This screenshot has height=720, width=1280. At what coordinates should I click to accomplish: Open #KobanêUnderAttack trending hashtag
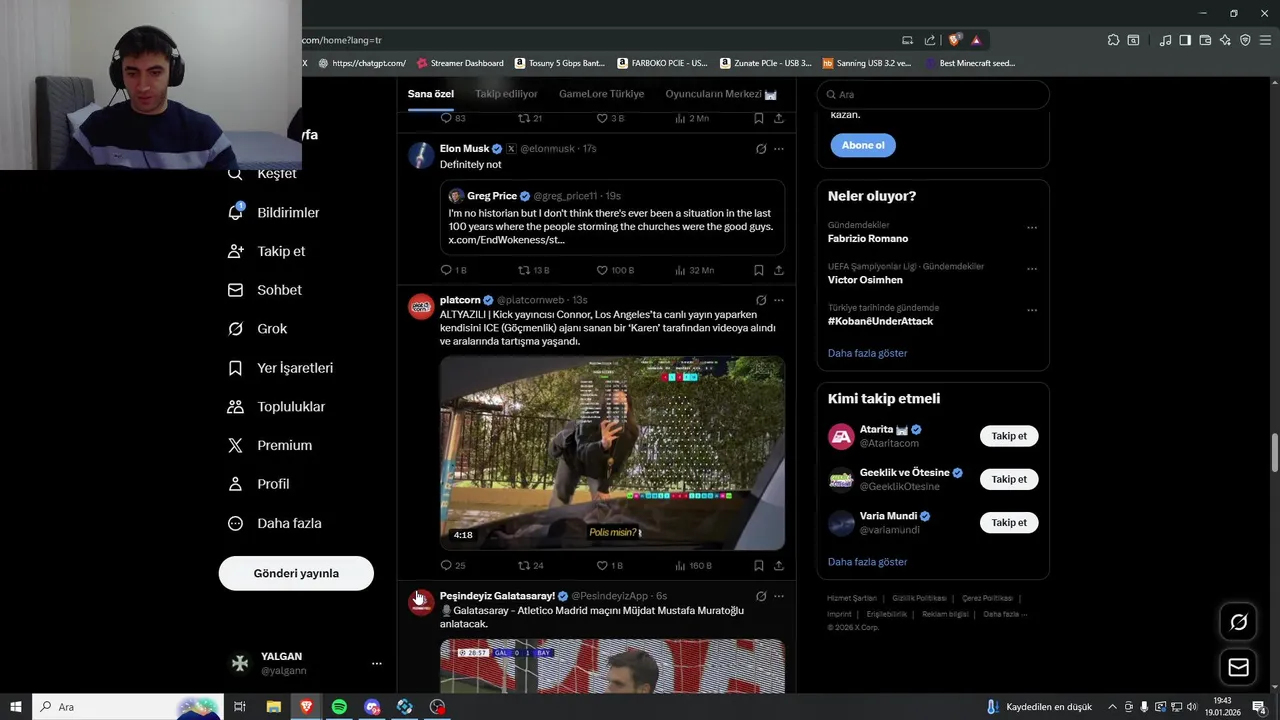[880, 321]
